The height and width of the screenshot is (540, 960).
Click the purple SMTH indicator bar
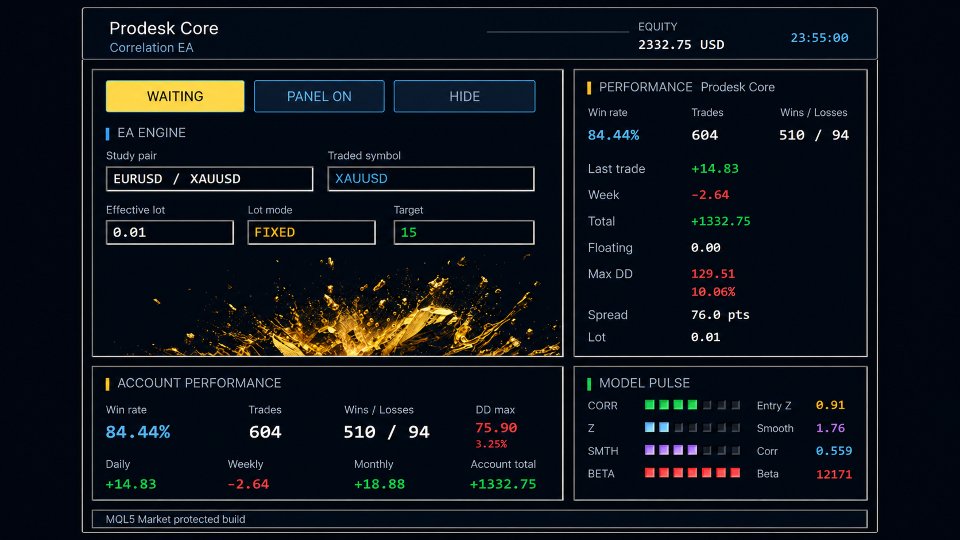click(692, 450)
